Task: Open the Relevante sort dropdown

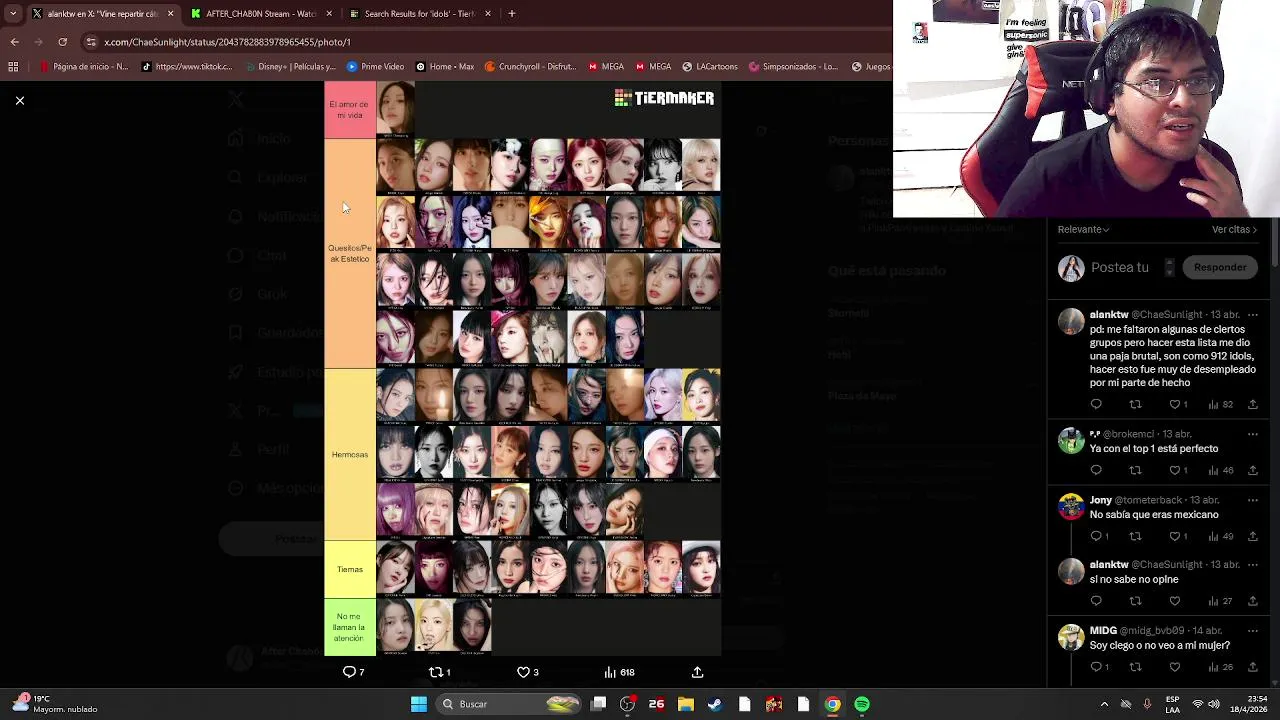Action: point(1084,229)
